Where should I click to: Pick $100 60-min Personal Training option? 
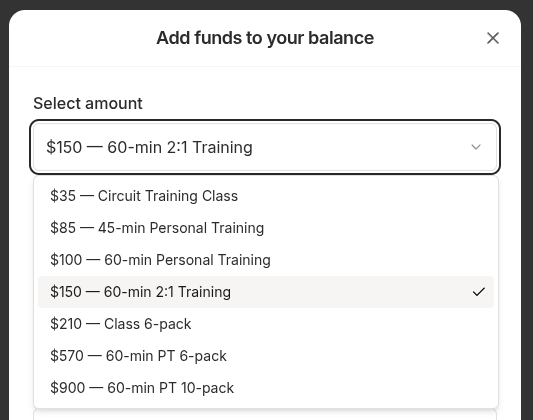tap(266, 260)
